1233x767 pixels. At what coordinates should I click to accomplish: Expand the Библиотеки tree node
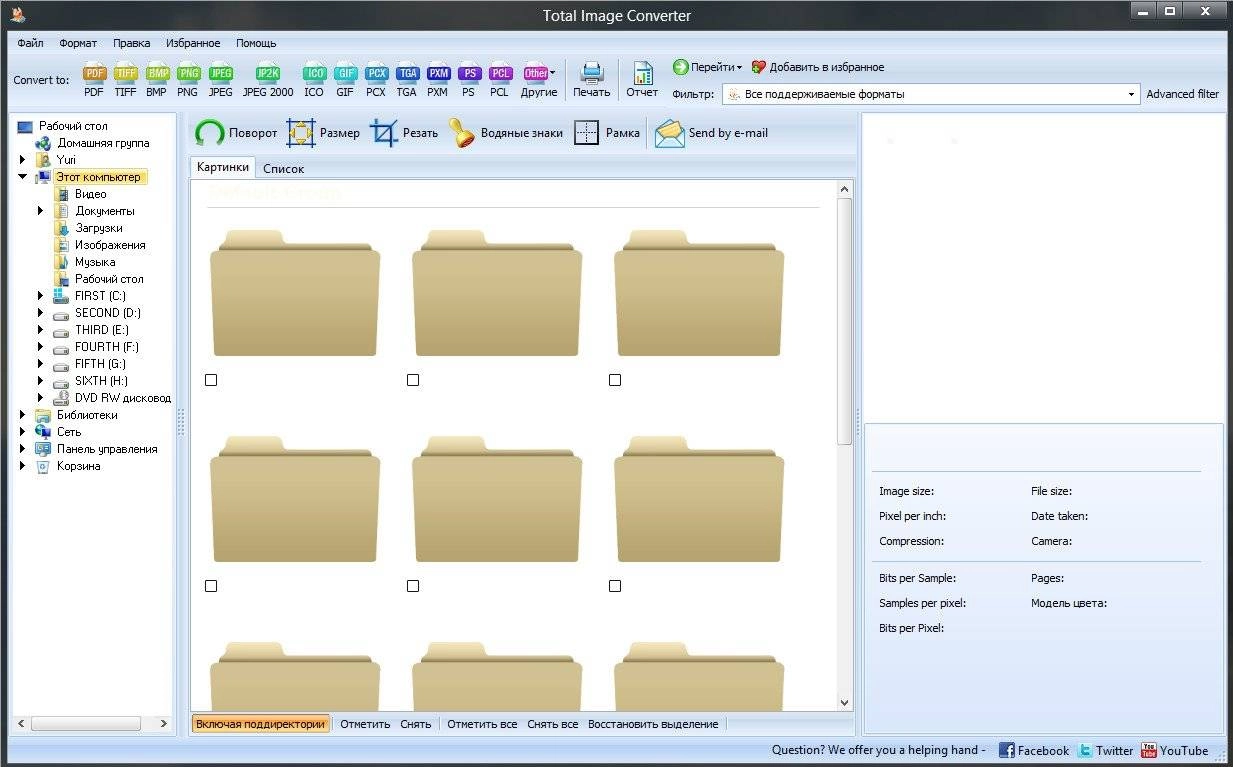coord(23,415)
